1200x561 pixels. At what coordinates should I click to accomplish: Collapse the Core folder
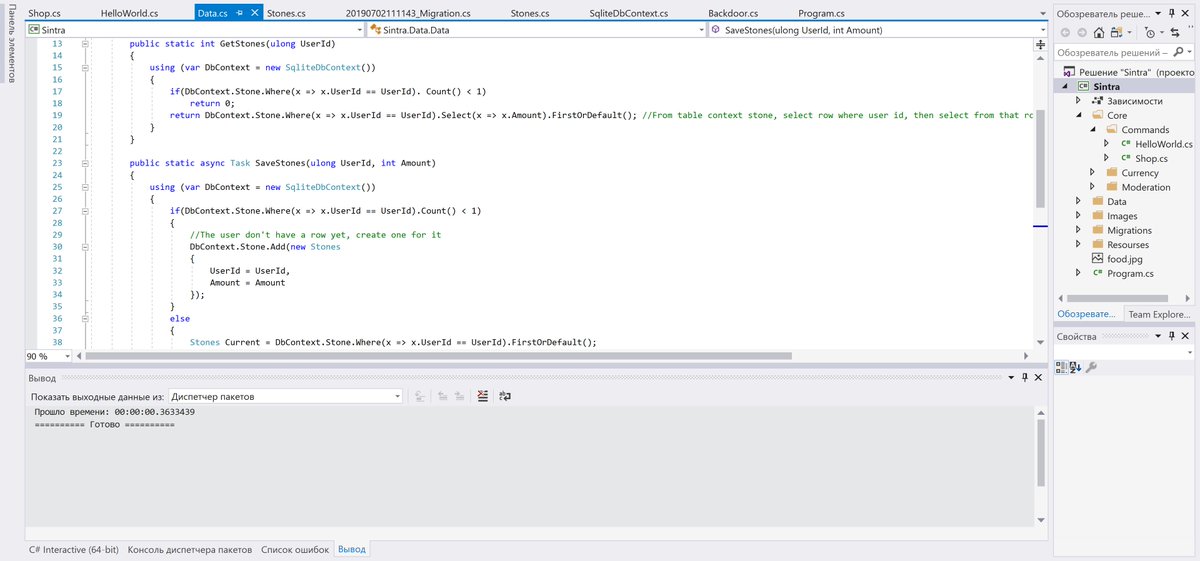tap(1078, 115)
